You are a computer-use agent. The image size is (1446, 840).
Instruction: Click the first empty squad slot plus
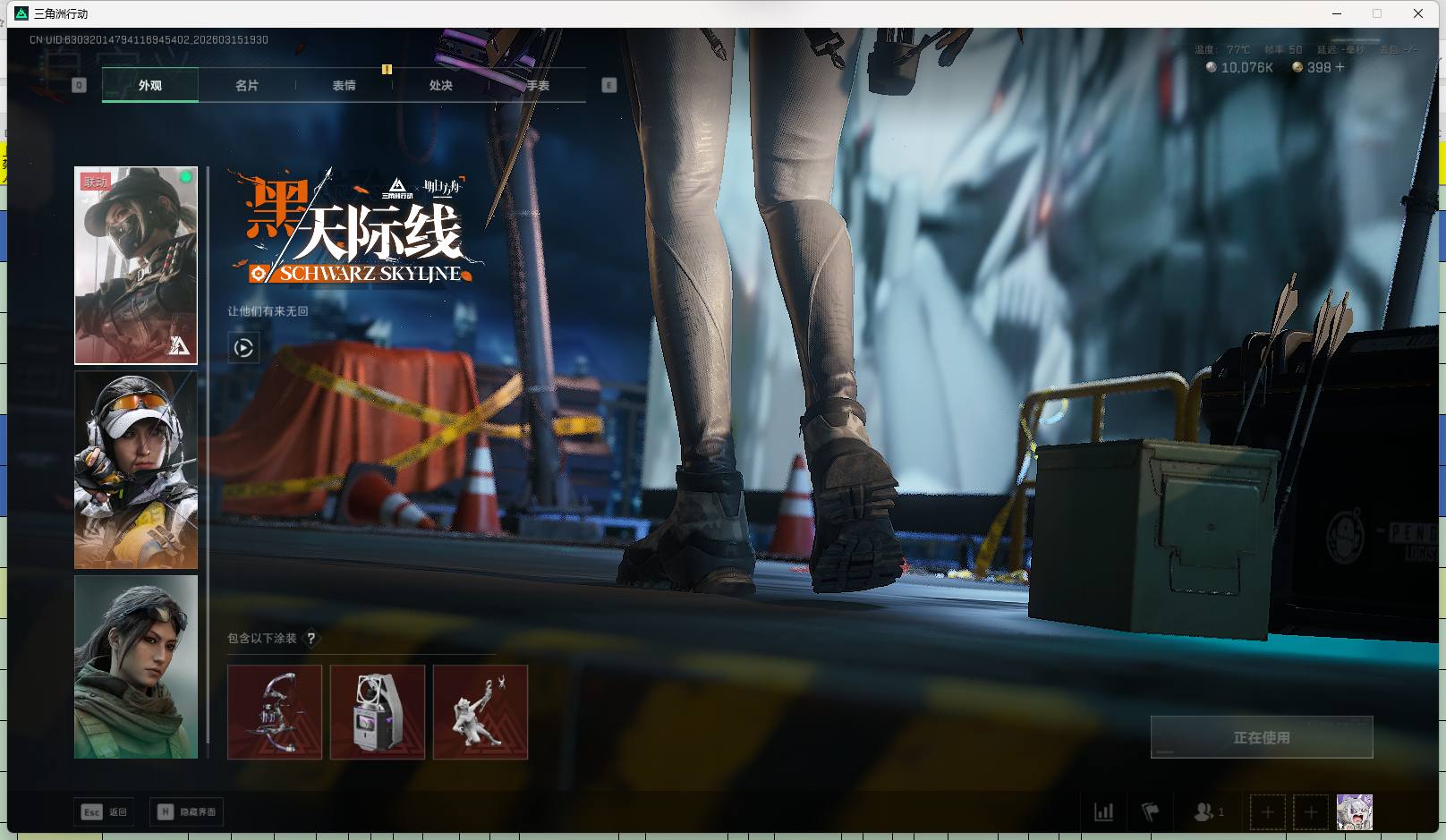(x=1267, y=812)
